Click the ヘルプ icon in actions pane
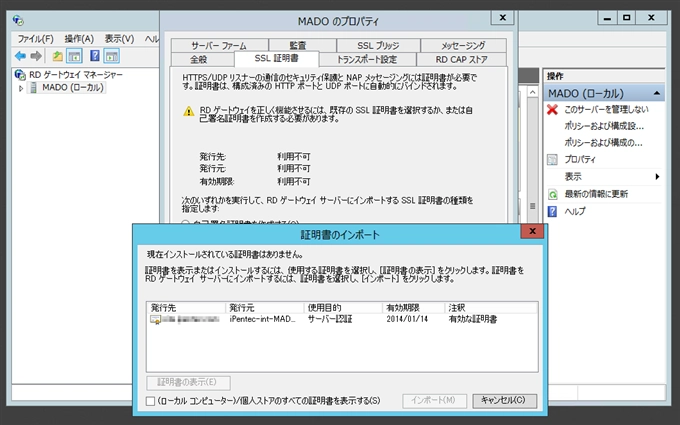The width and height of the screenshot is (680, 425). [552, 212]
